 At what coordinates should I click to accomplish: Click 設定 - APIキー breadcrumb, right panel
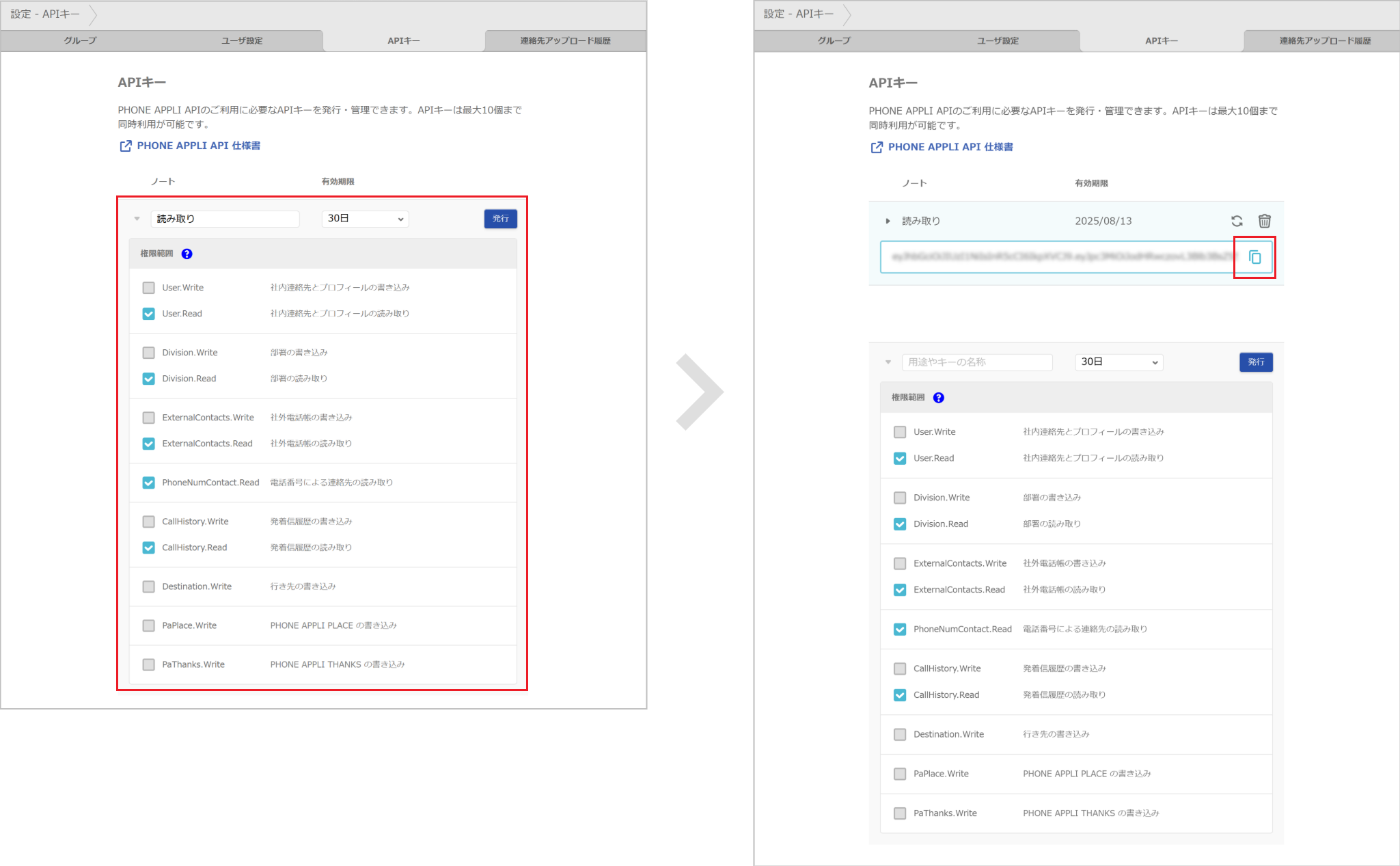tap(799, 14)
